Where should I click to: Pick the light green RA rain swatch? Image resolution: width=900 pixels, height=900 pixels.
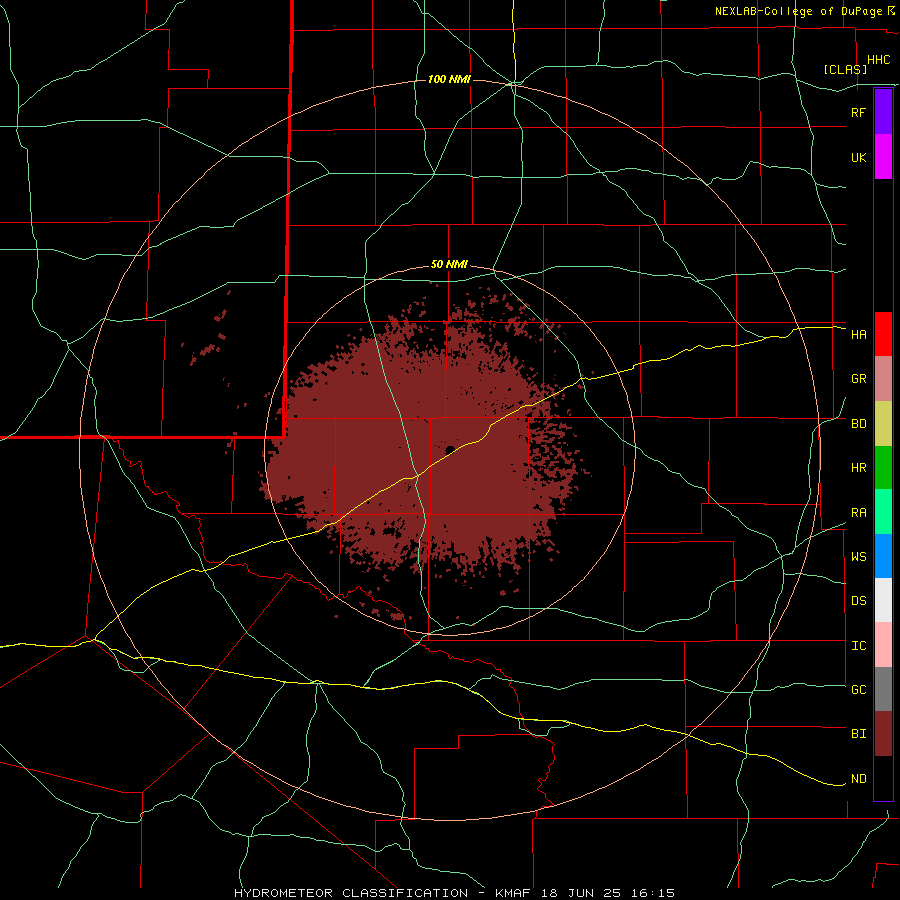click(x=883, y=512)
